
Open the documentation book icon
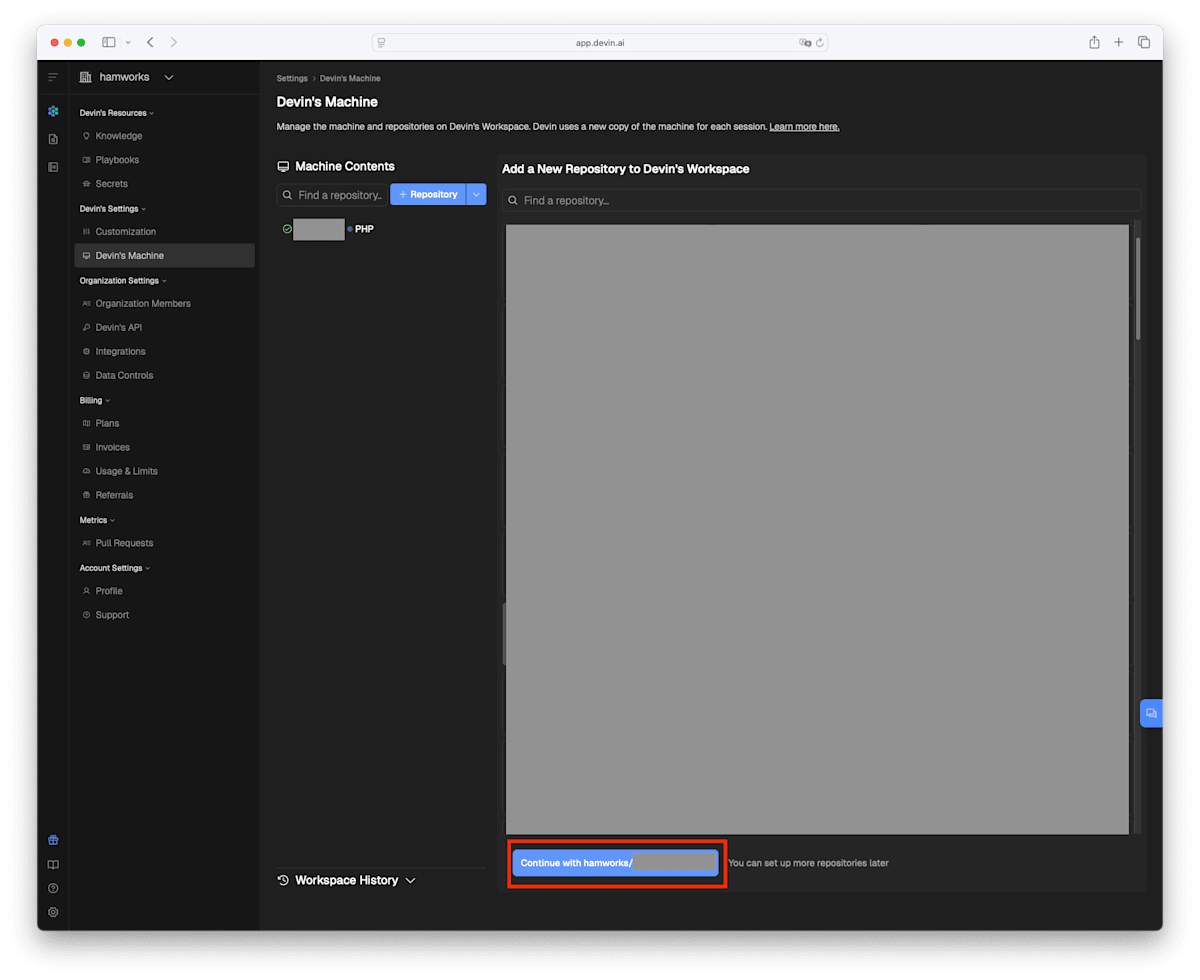(x=53, y=864)
